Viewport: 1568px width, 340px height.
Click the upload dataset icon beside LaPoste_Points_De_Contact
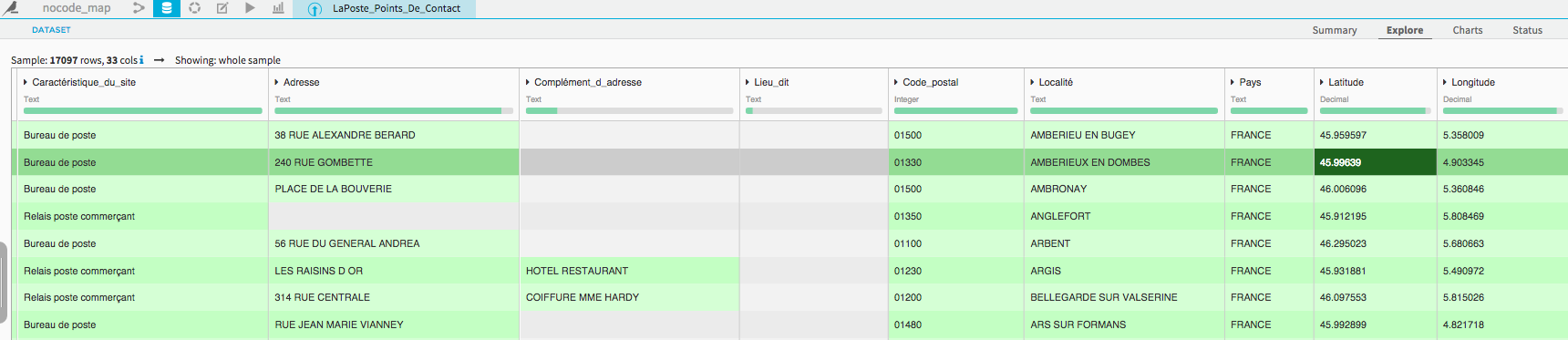(x=315, y=9)
